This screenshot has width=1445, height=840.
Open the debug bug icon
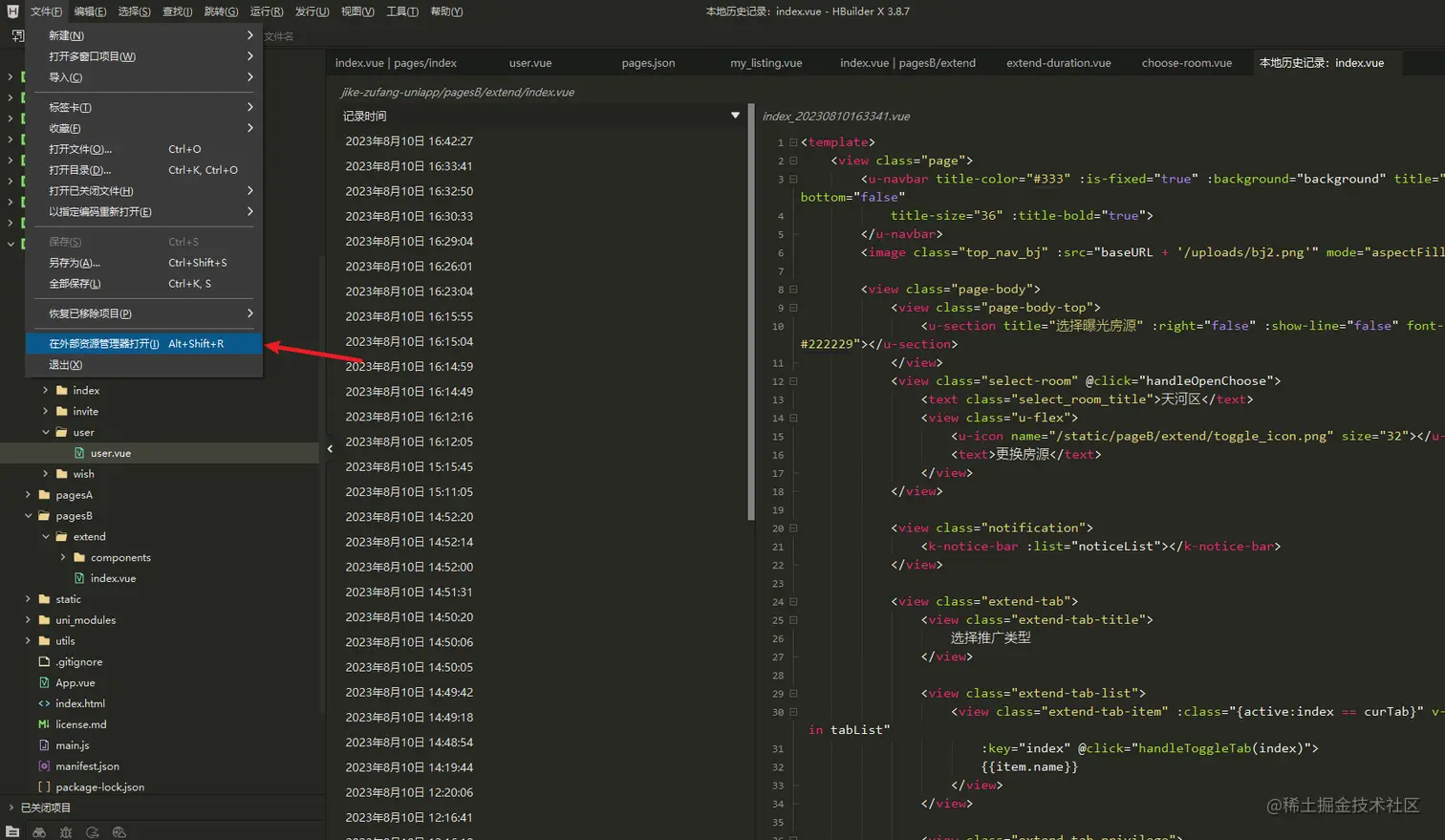[x=66, y=832]
